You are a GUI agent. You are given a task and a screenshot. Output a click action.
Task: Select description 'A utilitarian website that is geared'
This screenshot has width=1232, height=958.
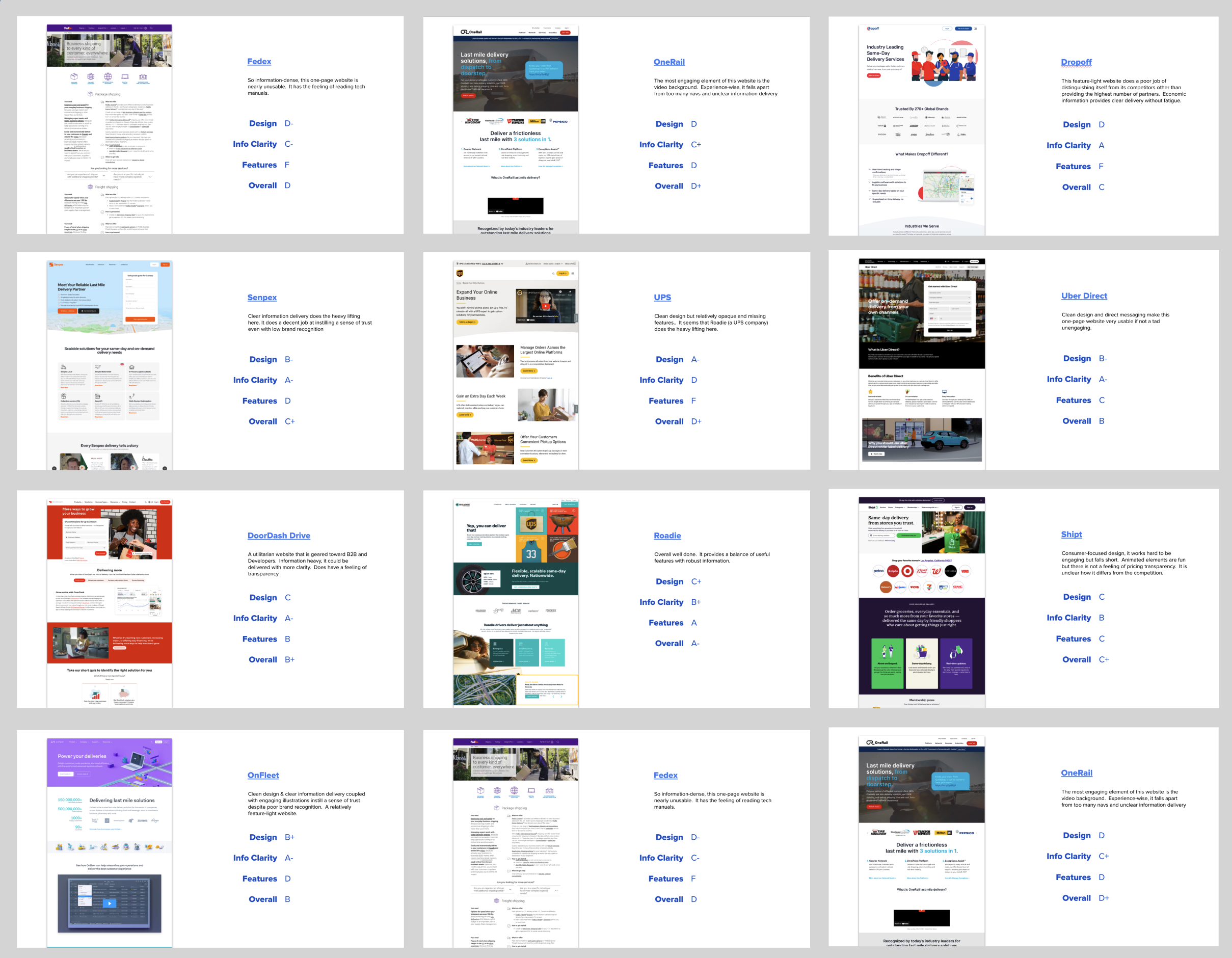coord(307,564)
